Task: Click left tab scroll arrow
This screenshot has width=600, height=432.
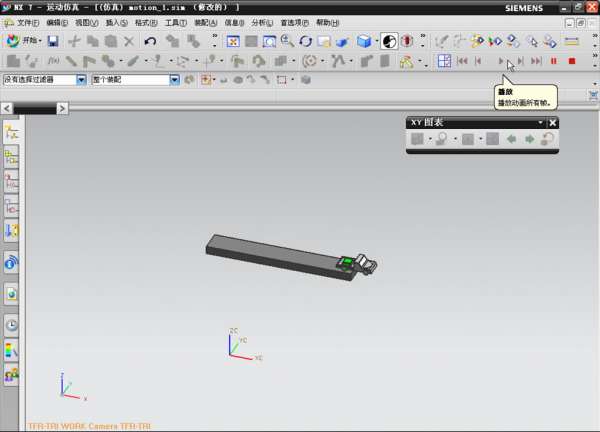Action: pyautogui.click(x=7, y=109)
